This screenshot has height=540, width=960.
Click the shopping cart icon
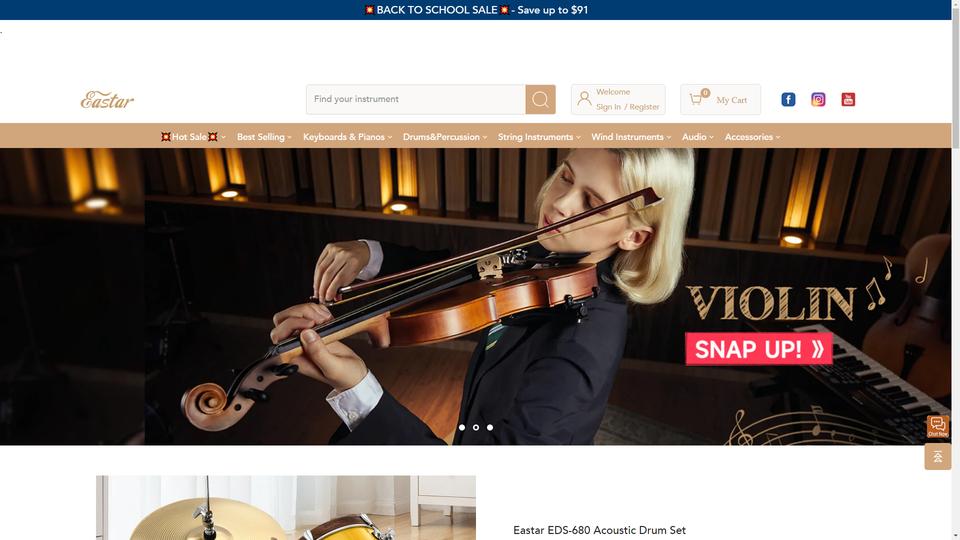[x=696, y=99]
